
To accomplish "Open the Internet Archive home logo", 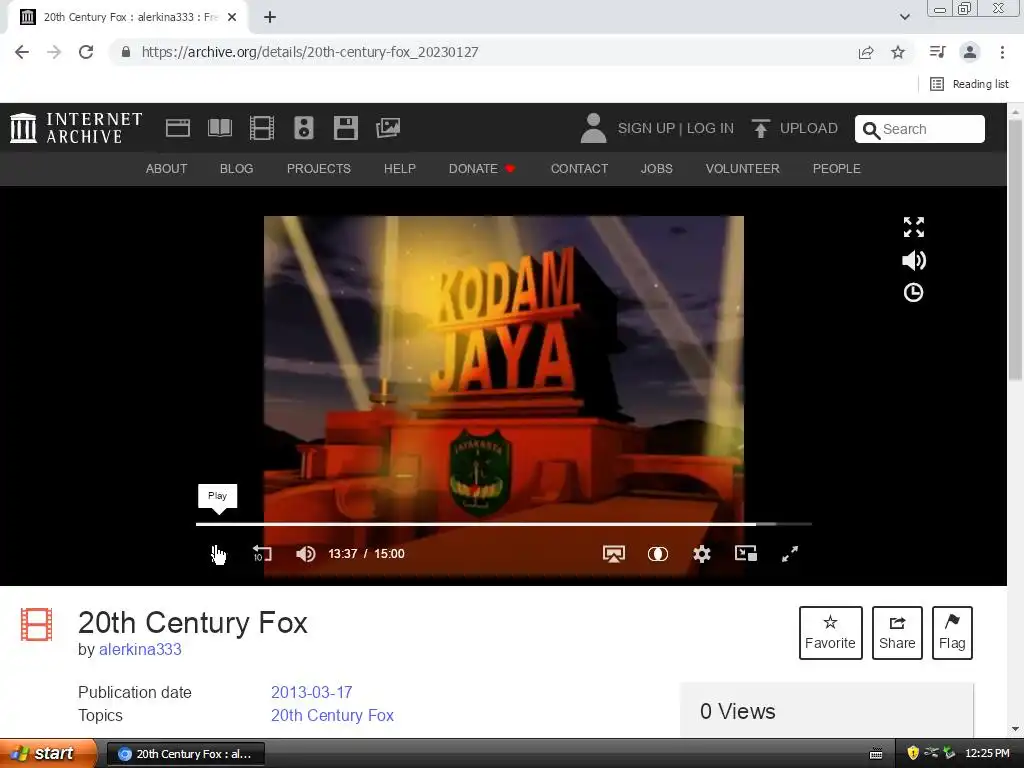I will [76, 128].
